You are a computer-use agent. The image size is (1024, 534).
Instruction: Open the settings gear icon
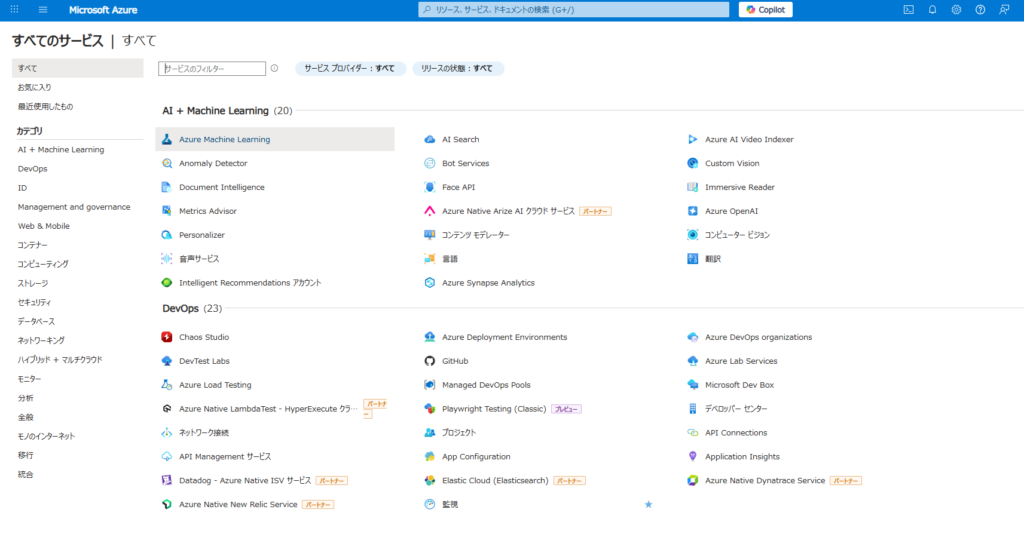pos(956,10)
